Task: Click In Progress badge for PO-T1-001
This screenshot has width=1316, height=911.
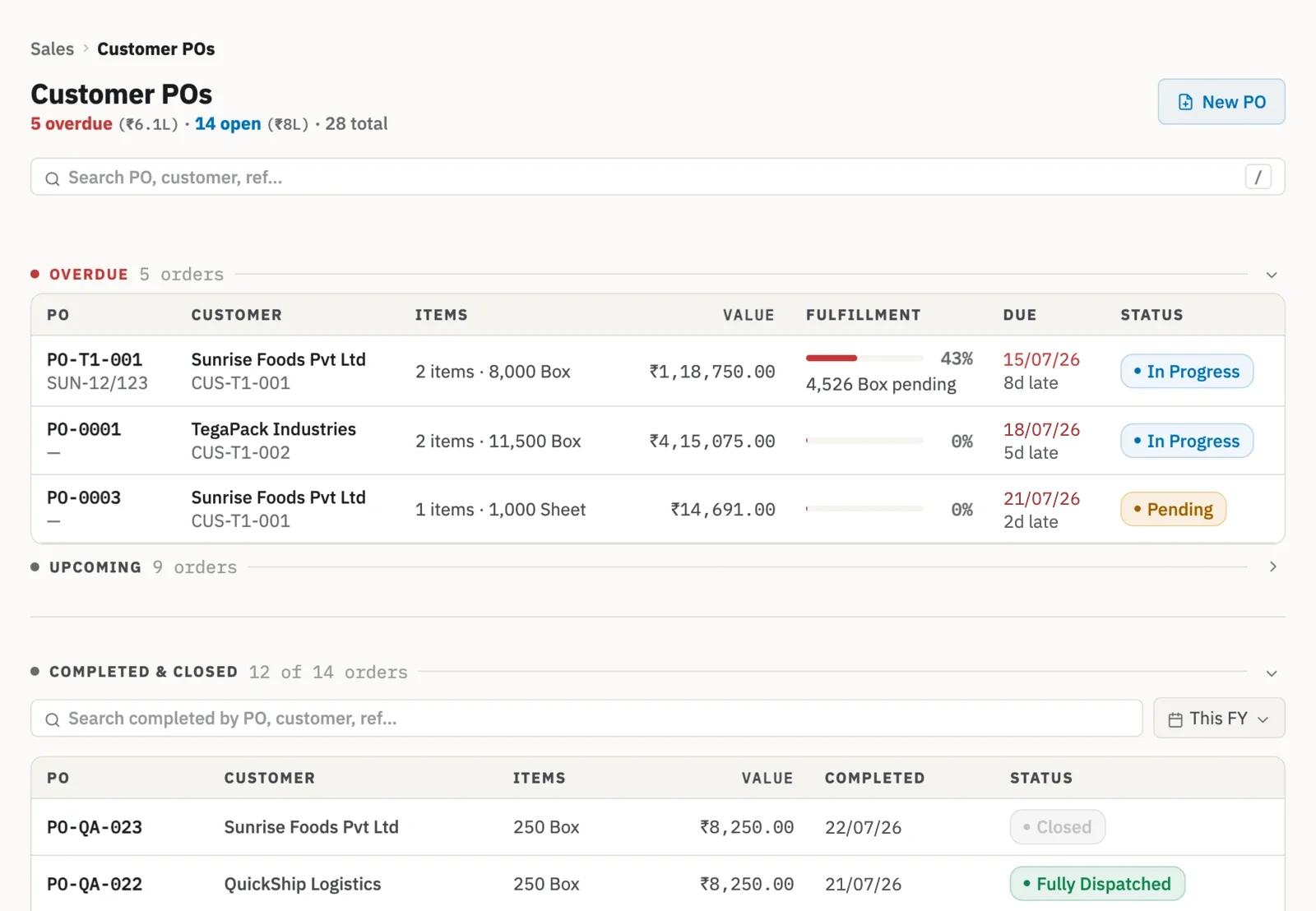Action: pos(1186,372)
